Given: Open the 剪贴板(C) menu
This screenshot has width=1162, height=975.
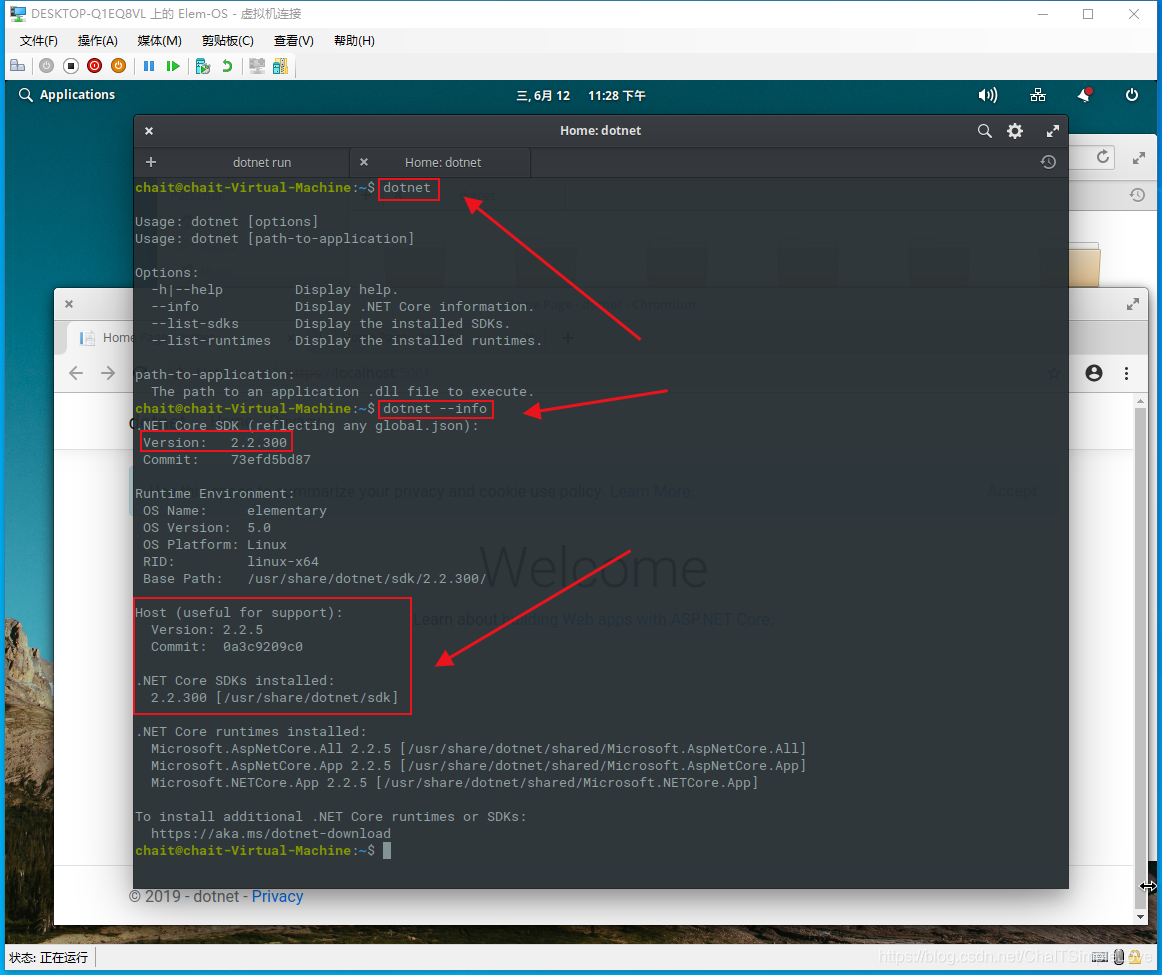Looking at the screenshot, I should [x=228, y=41].
